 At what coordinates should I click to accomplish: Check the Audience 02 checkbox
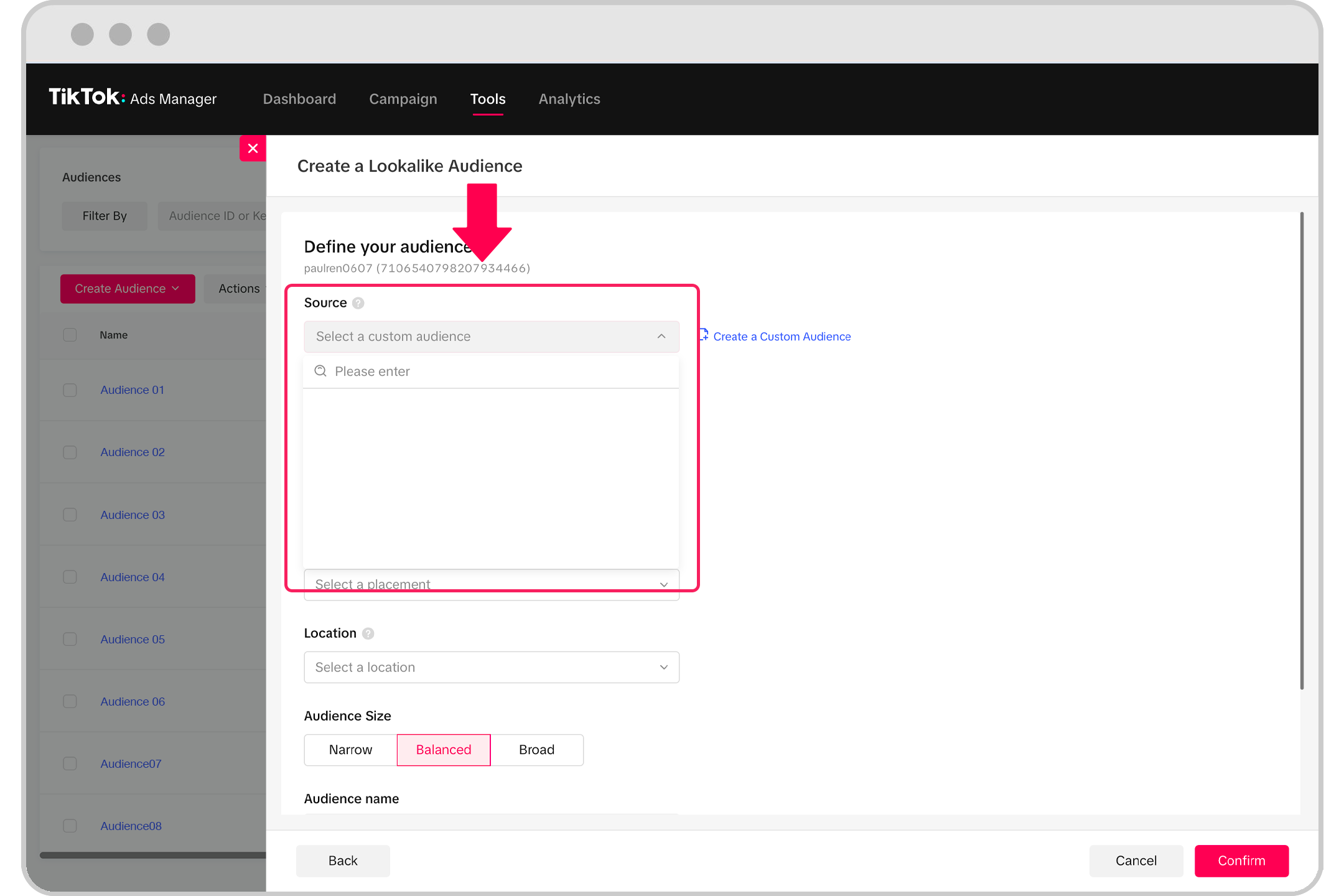click(x=70, y=452)
